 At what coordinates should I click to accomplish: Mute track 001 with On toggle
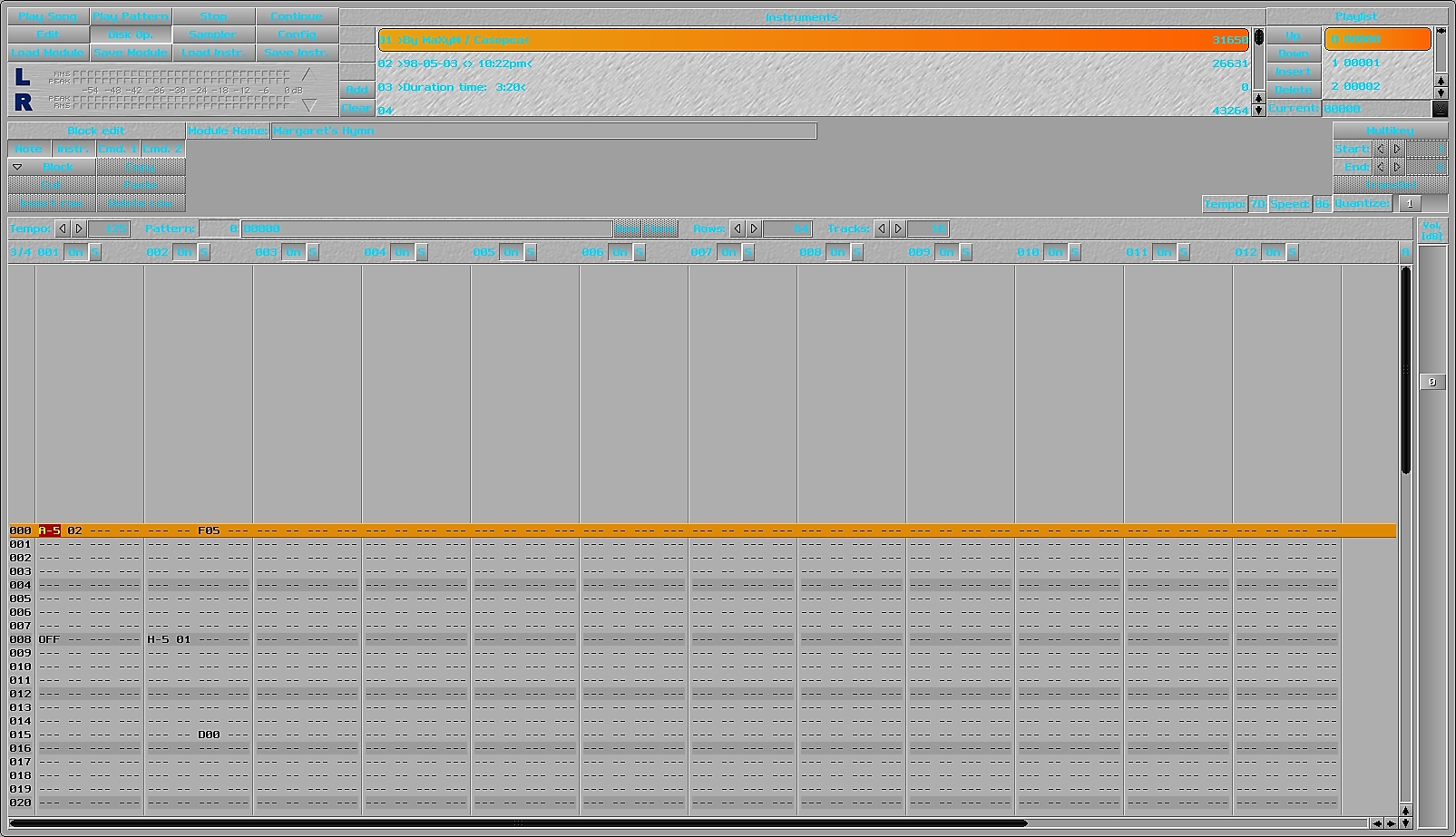coord(75,253)
